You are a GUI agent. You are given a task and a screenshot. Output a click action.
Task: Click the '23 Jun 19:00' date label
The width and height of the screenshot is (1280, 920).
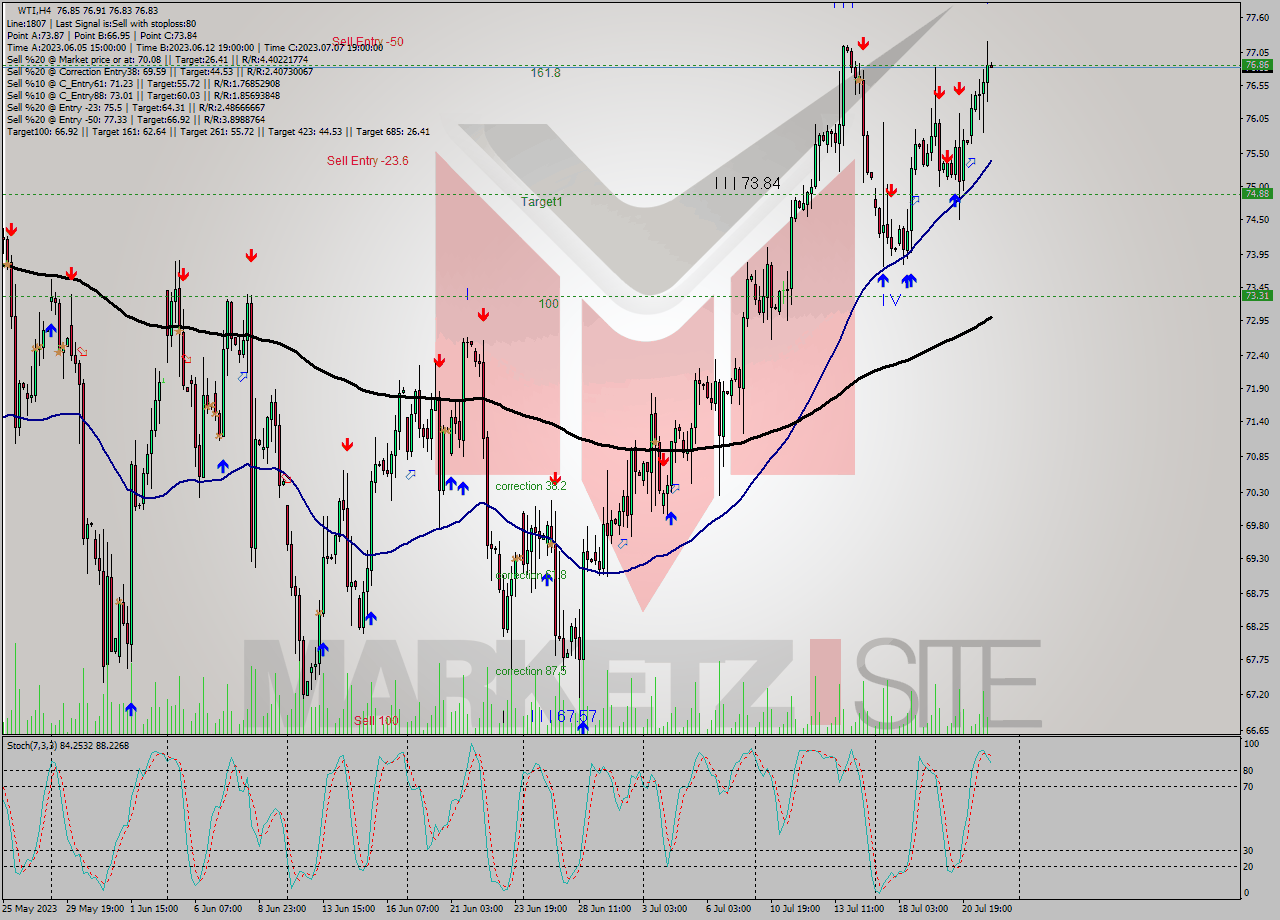[540, 909]
